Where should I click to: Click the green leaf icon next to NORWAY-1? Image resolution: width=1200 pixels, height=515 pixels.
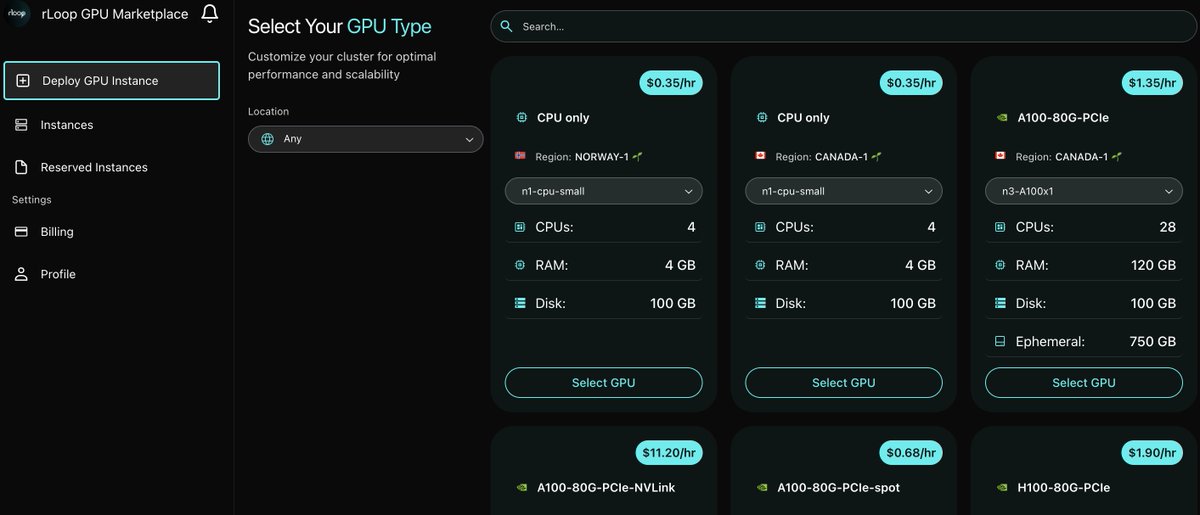pyautogui.click(x=637, y=157)
